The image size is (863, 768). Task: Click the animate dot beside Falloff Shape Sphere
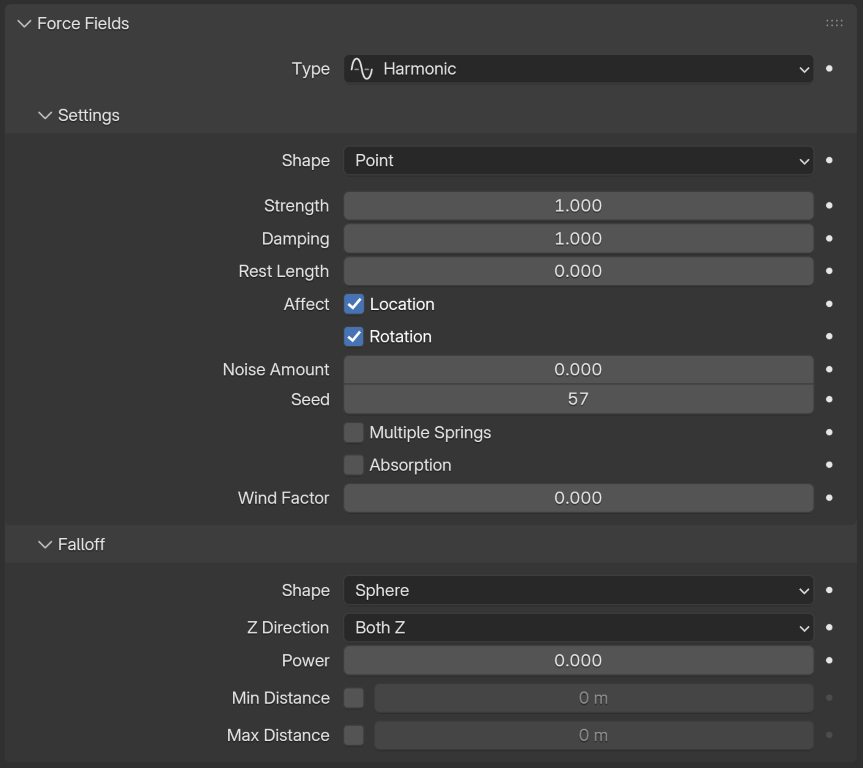pos(829,590)
